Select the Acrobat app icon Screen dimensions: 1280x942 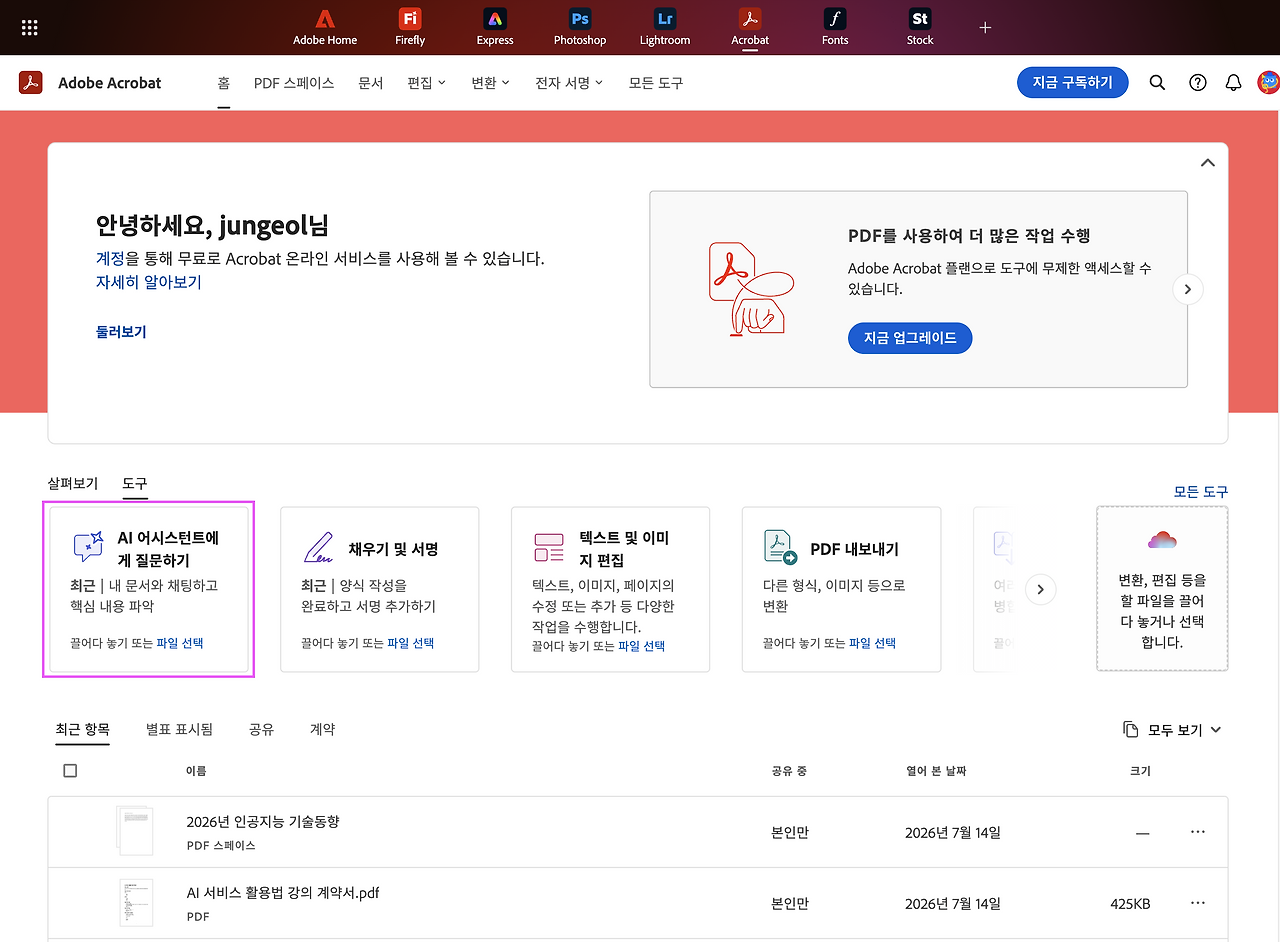[x=750, y=27]
